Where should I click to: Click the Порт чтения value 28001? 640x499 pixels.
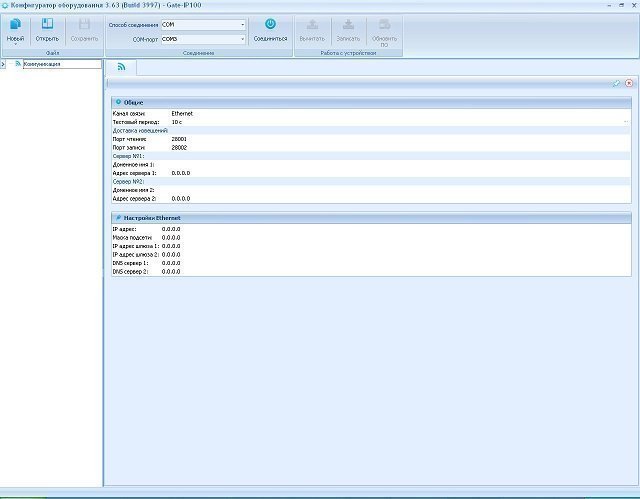click(x=179, y=139)
